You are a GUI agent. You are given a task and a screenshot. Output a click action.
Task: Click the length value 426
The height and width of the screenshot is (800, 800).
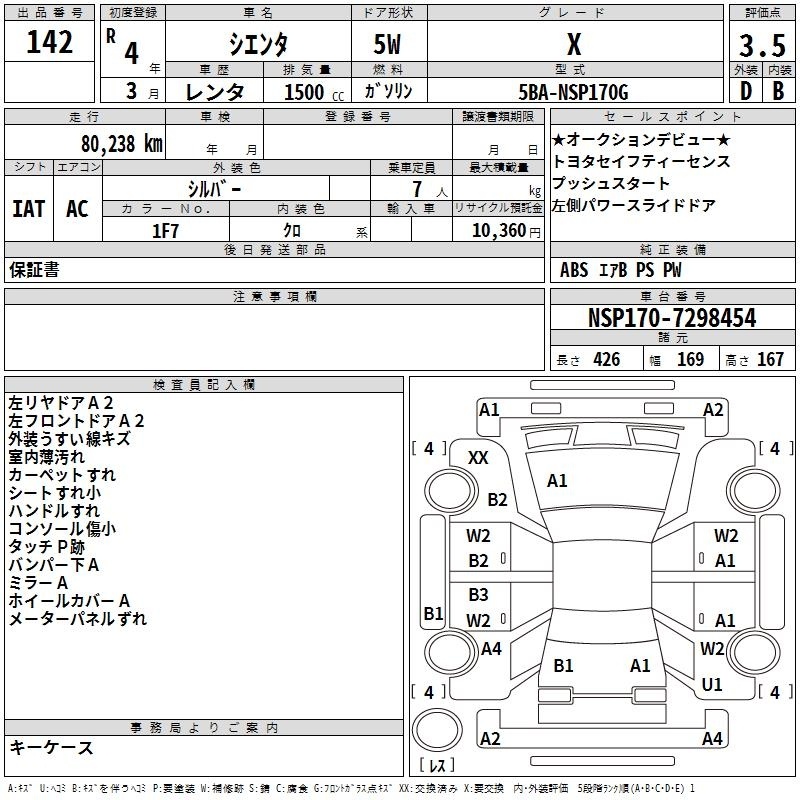607,359
